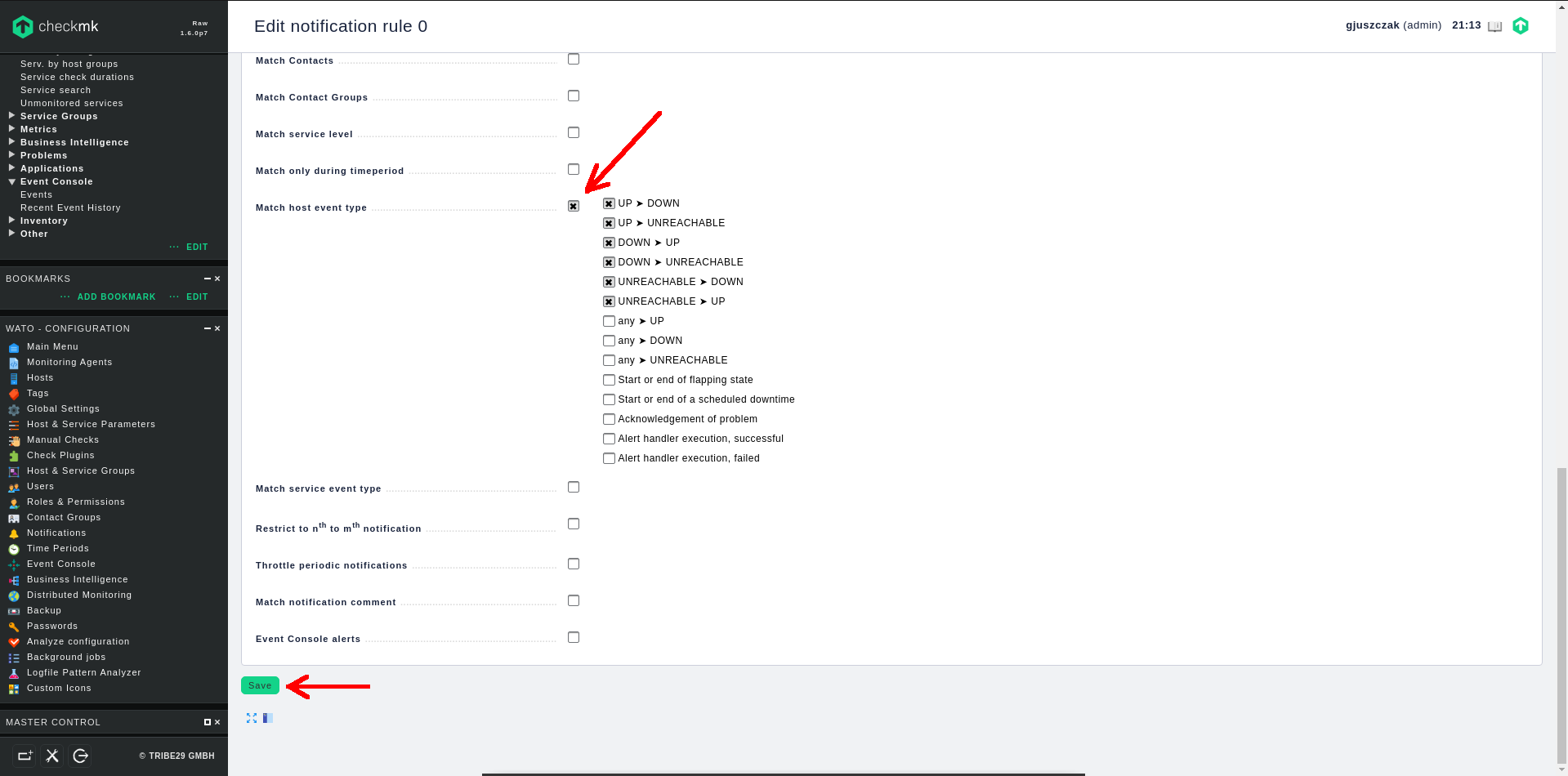Click the Global Settings gear icon

click(x=14, y=409)
